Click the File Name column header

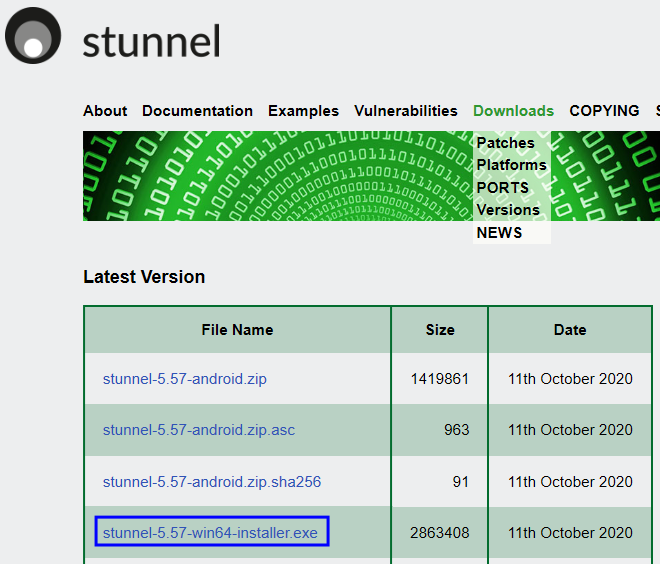click(237, 330)
